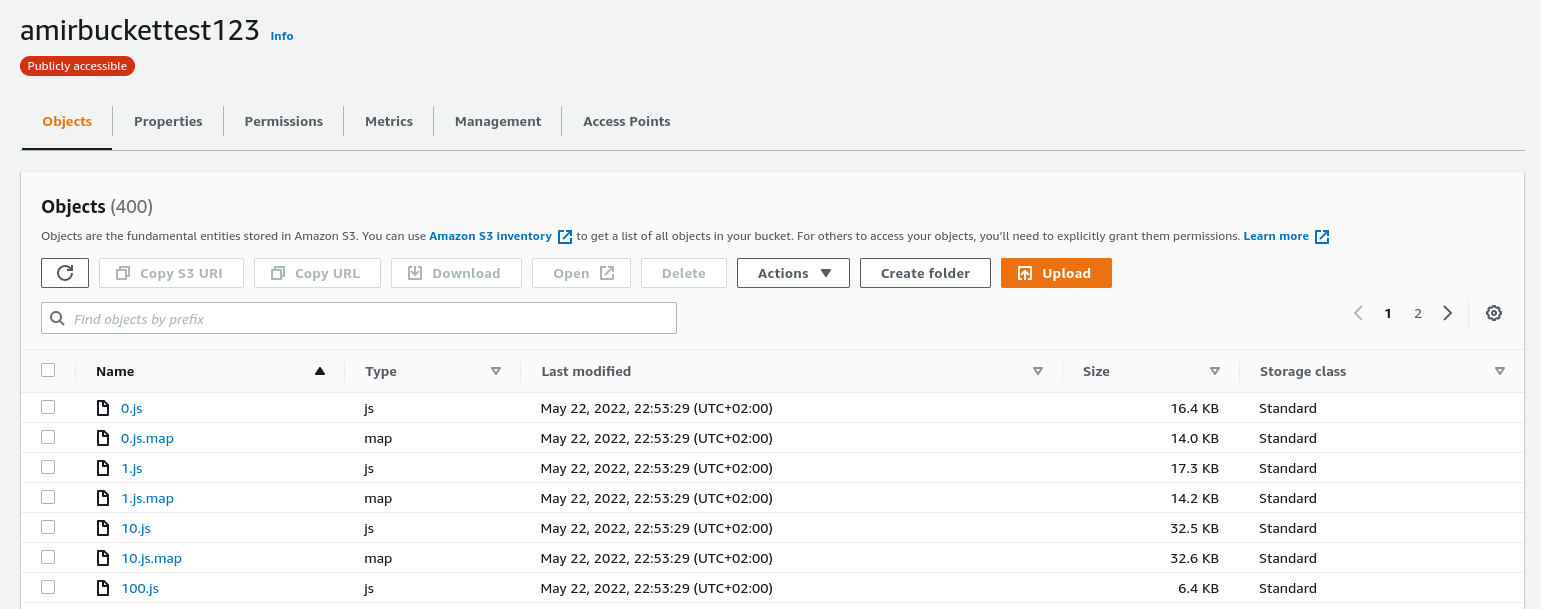Viewport: 1541px width, 609px height.
Task: Click the search magnifier icon
Action: tap(58, 319)
